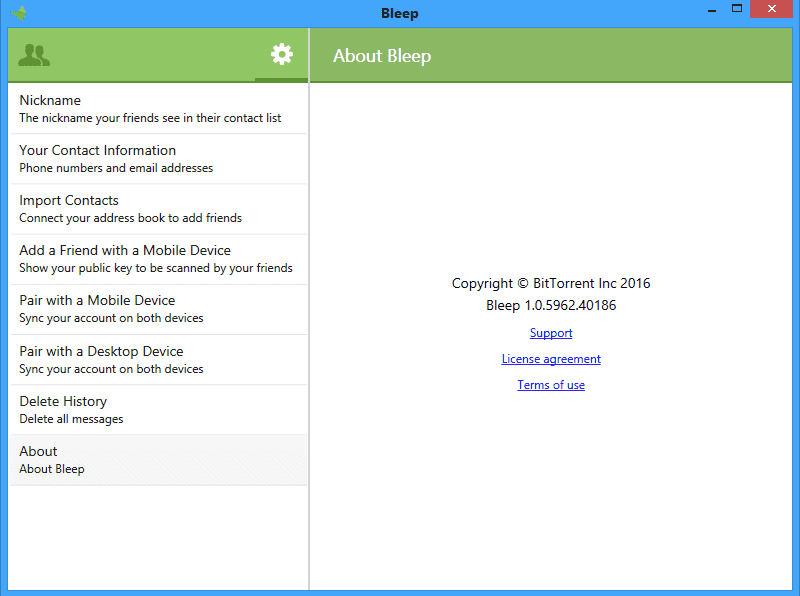Open the Delete History option
The height and width of the screenshot is (596, 800).
pyautogui.click(x=159, y=410)
